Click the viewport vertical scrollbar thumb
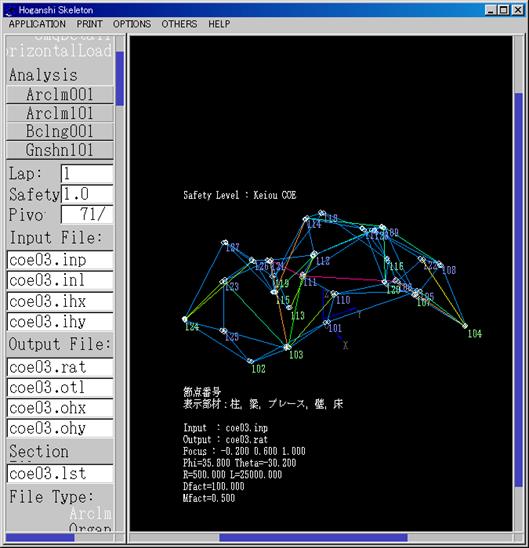This screenshot has height=548, width=529. [x=519, y=290]
